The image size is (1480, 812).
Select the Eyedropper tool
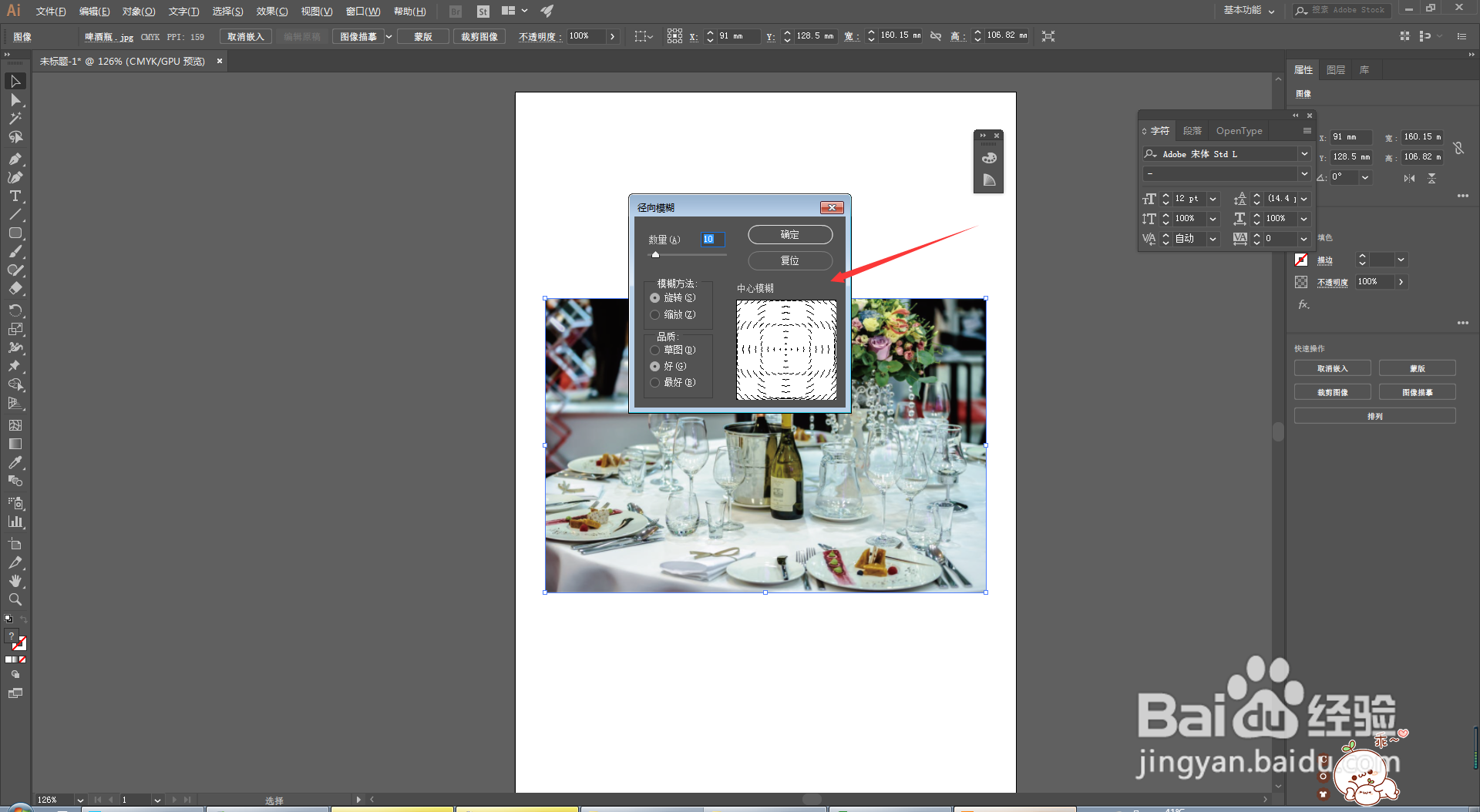click(15, 462)
